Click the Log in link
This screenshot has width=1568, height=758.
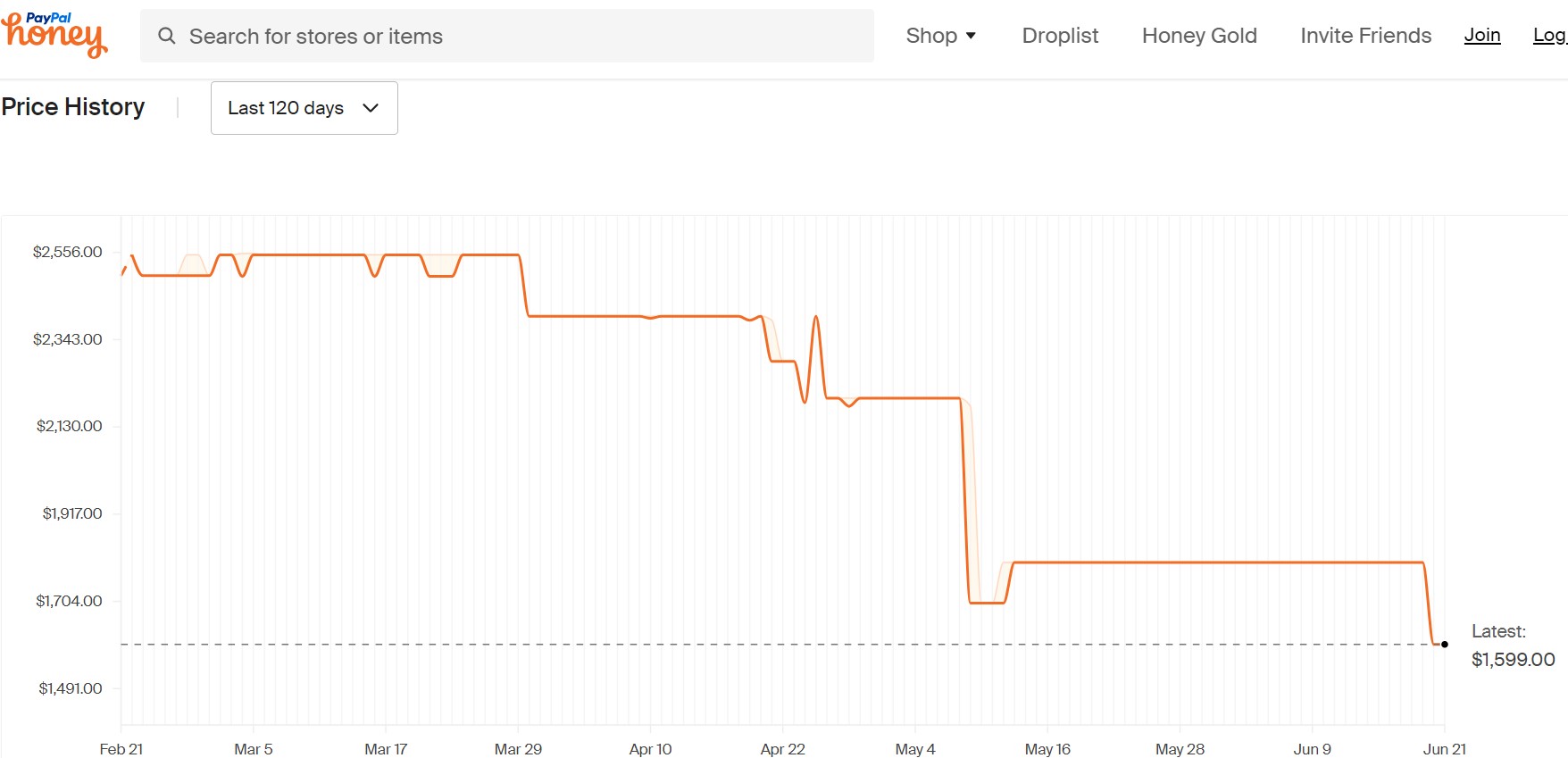click(x=1550, y=36)
